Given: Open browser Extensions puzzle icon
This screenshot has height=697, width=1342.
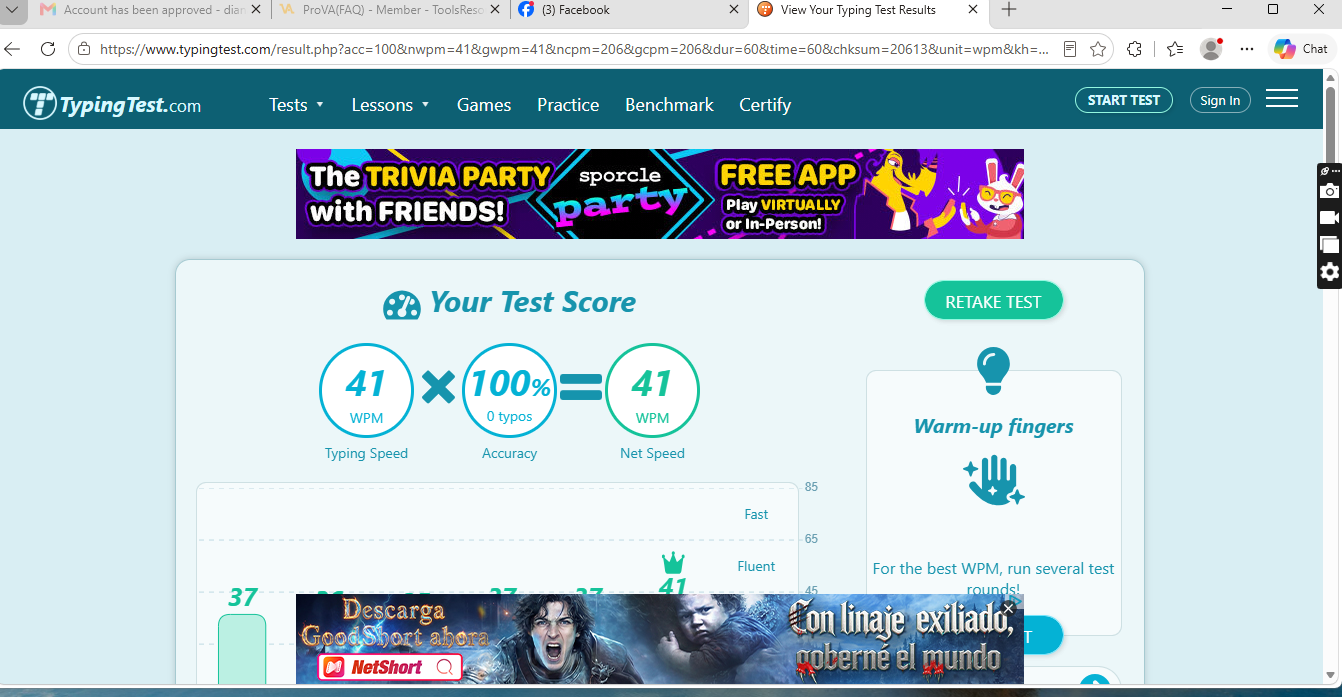Looking at the screenshot, I should (1134, 48).
